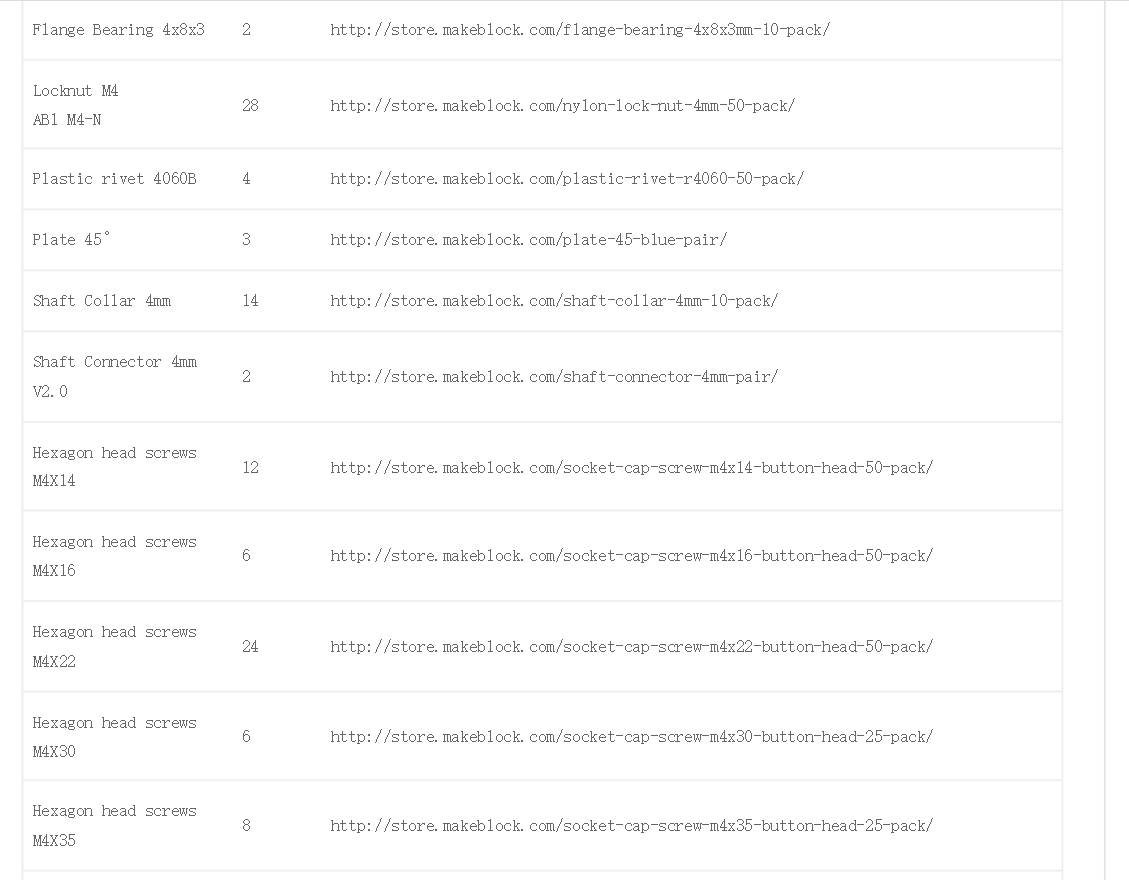Image resolution: width=1129 pixels, height=880 pixels.
Task: Select the "Shaft Connector 4mm V2.0" cell
Action: (114, 376)
